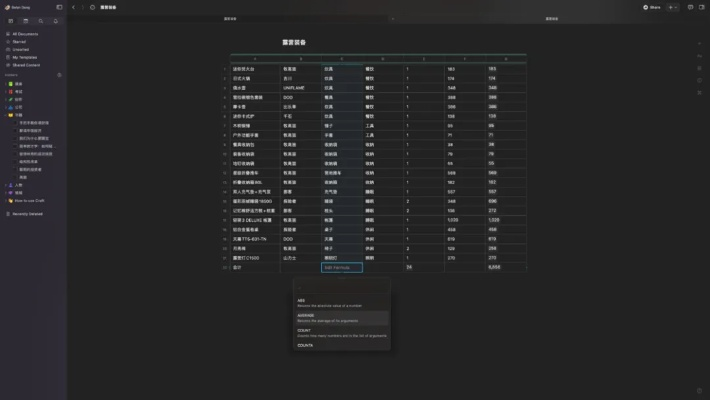Open Recently Deleted in the sidebar
This screenshot has width=710, height=400.
coord(28,214)
